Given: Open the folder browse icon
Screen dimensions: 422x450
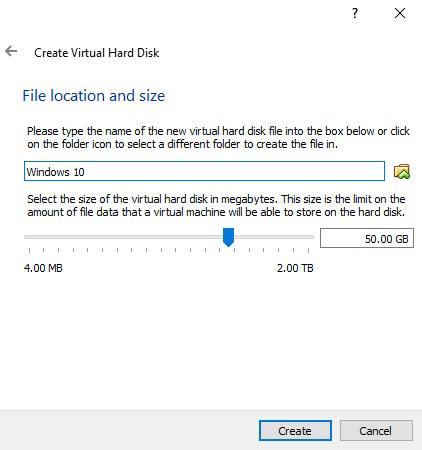Looking at the screenshot, I should [402, 171].
